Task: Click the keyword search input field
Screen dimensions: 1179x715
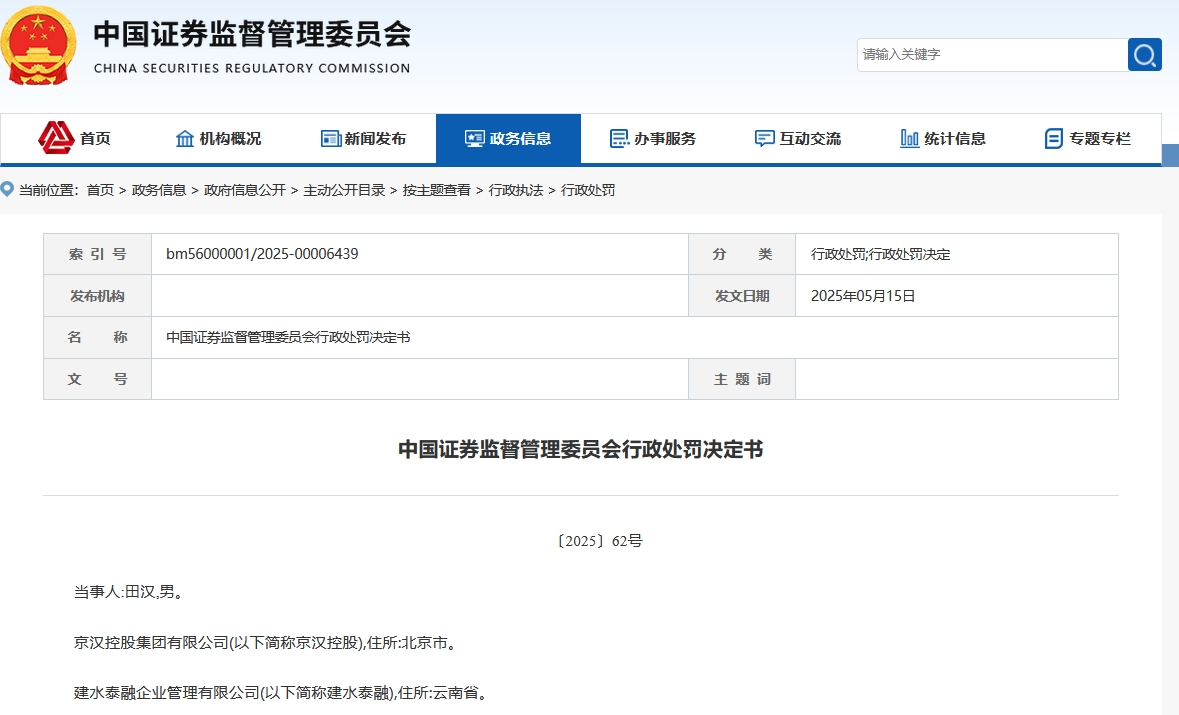Action: tap(993, 55)
